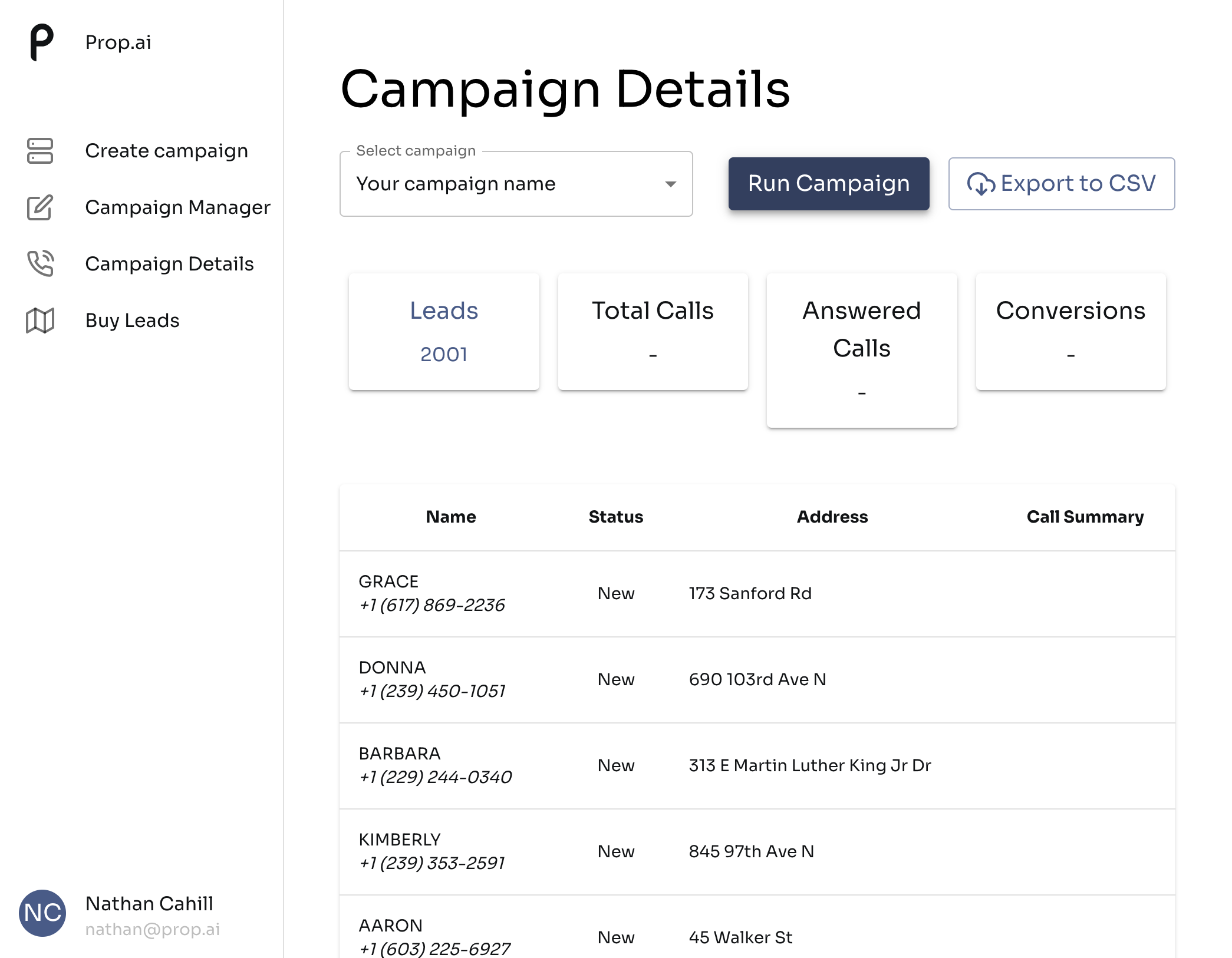Click the Name column header
1232x958 pixels.
click(x=451, y=517)
